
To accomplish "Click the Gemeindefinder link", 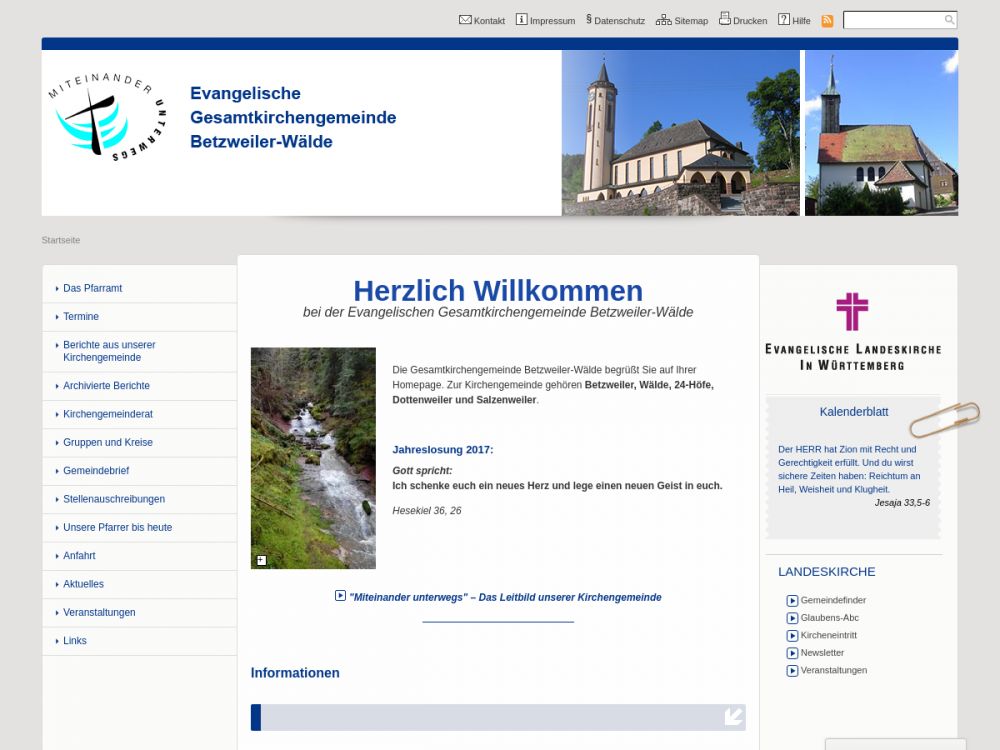I will (x=832, y=600).
